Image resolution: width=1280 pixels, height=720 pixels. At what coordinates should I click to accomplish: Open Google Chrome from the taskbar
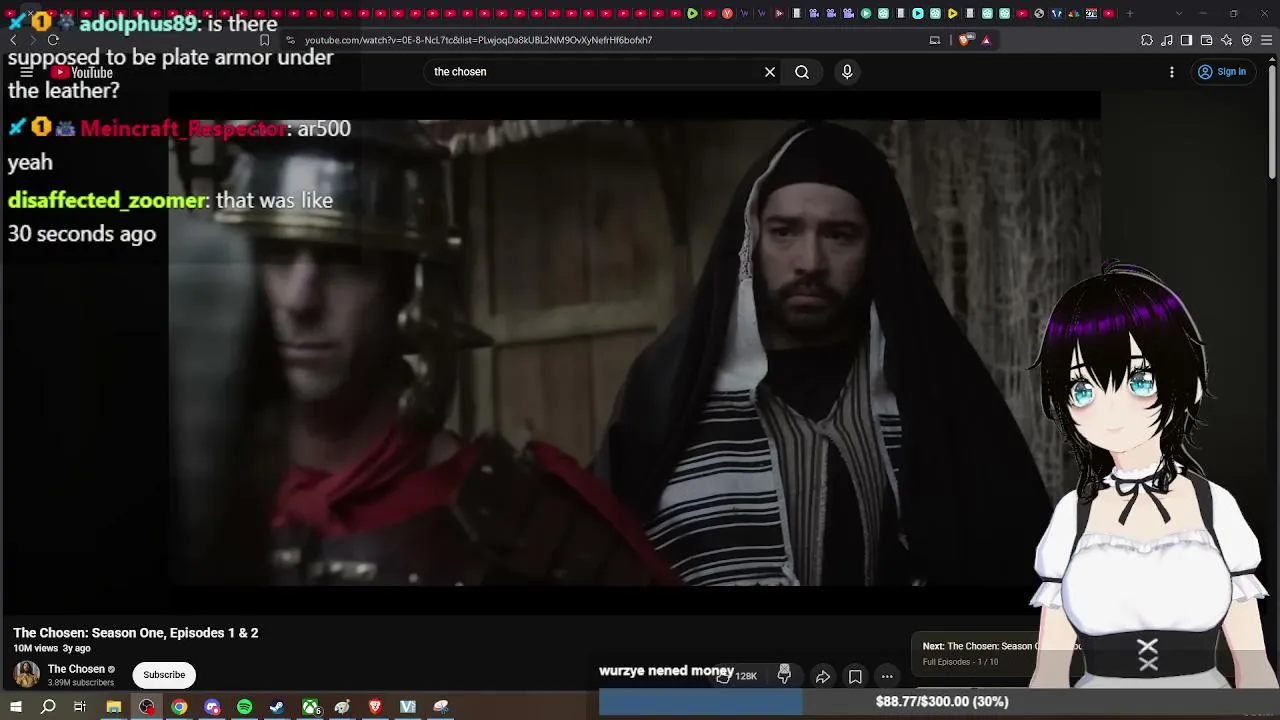coord(179,707)
